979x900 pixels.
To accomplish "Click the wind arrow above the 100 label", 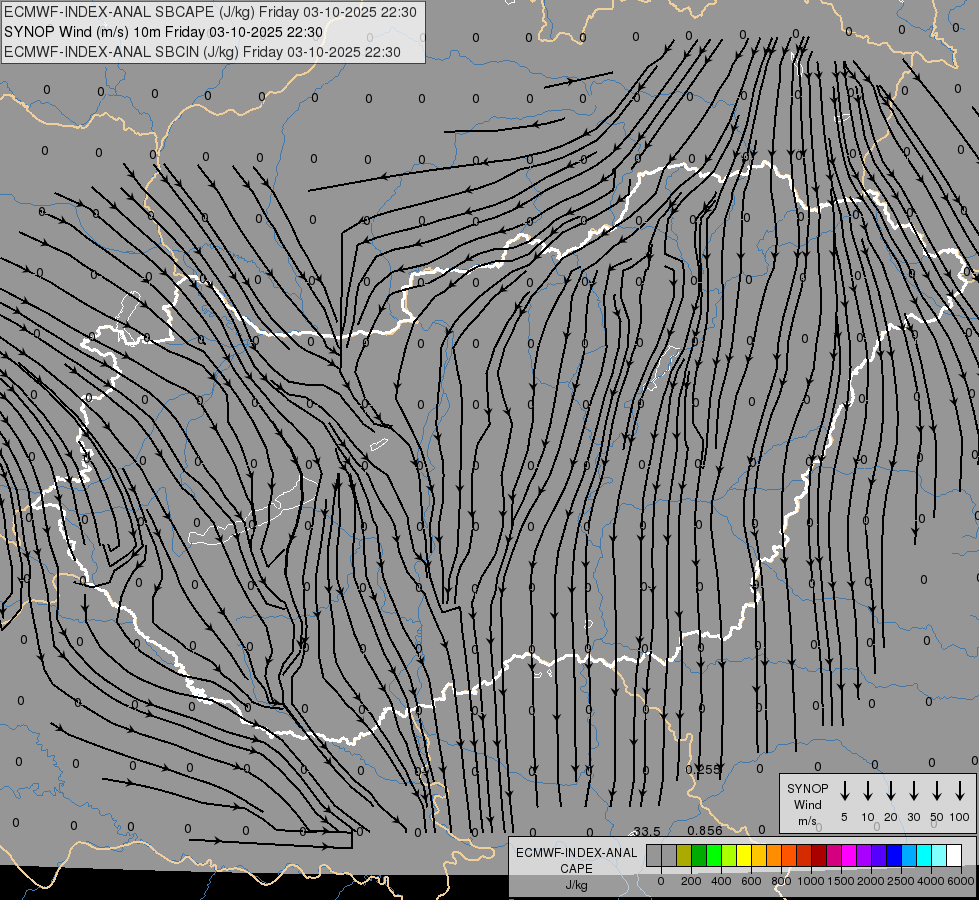I will 960,791.
